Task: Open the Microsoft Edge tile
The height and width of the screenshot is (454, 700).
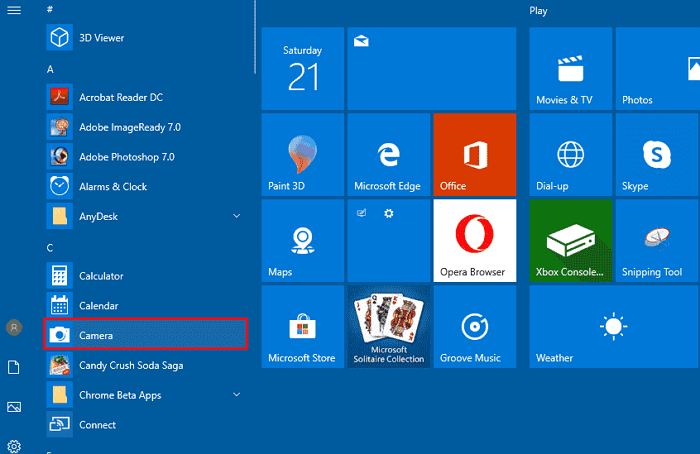Action: [389, 154]
